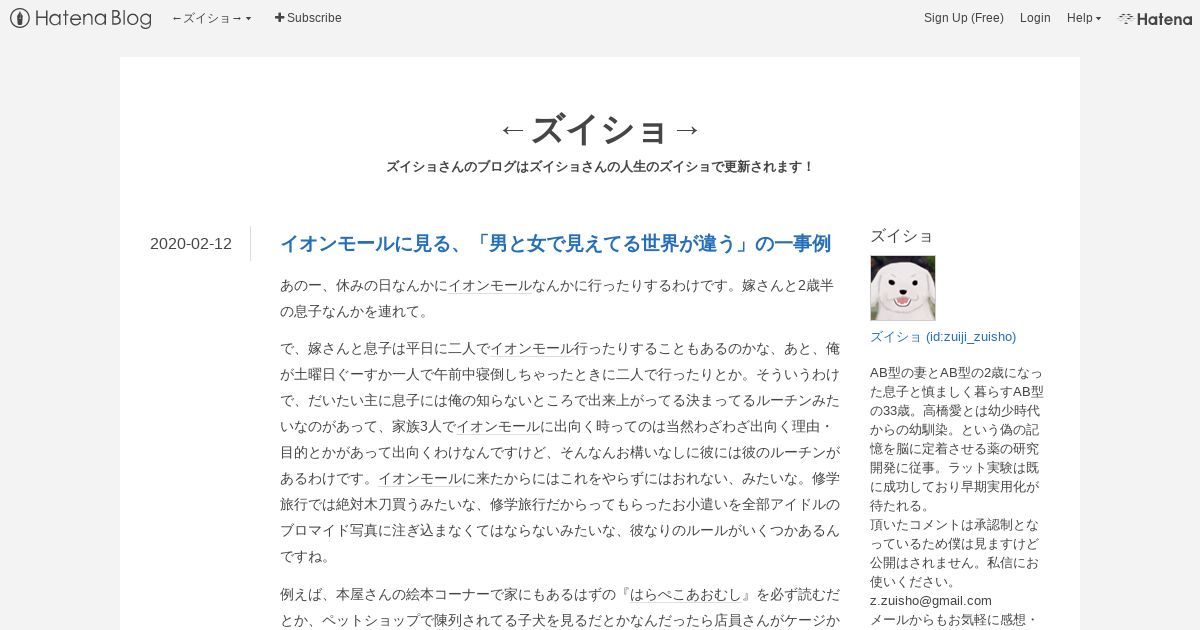Screen dimensions: 1200x630
Task: Select the blog tagline ズイショさんのブログは...更新されます！
Action: [600, 167]
